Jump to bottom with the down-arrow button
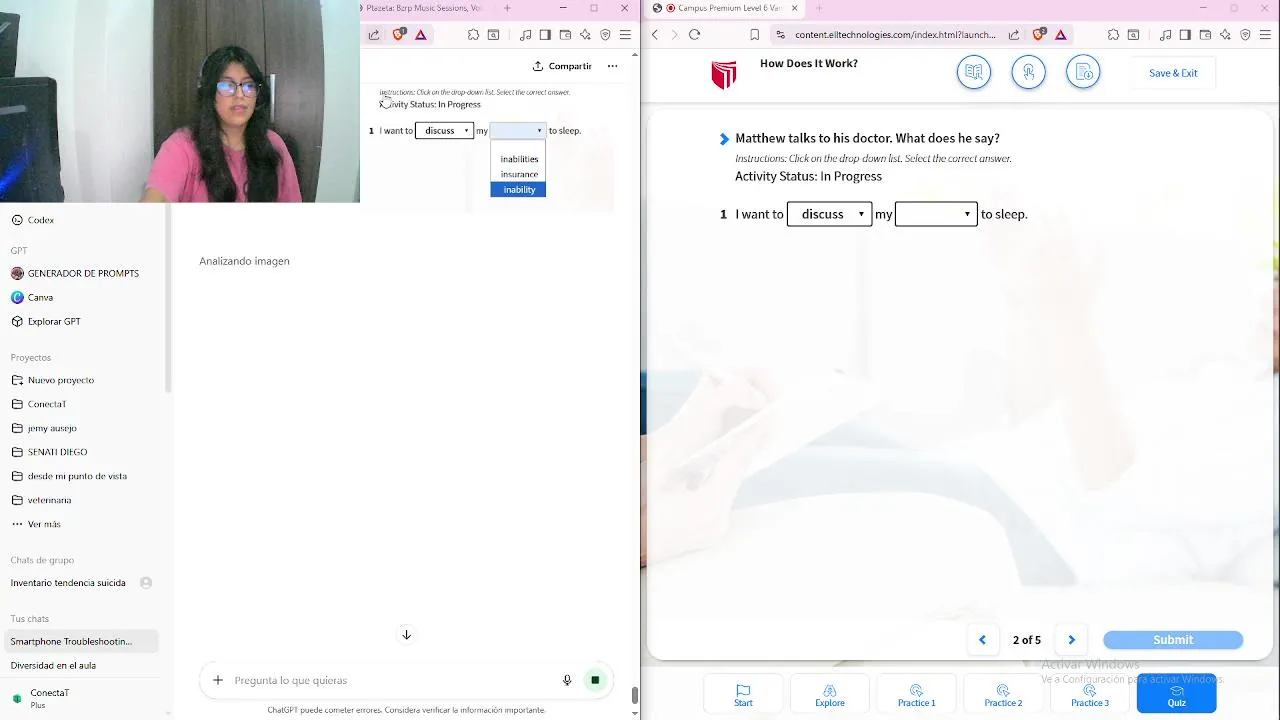The width and height of the screenshot is (1280, 720). click(406, 634)
